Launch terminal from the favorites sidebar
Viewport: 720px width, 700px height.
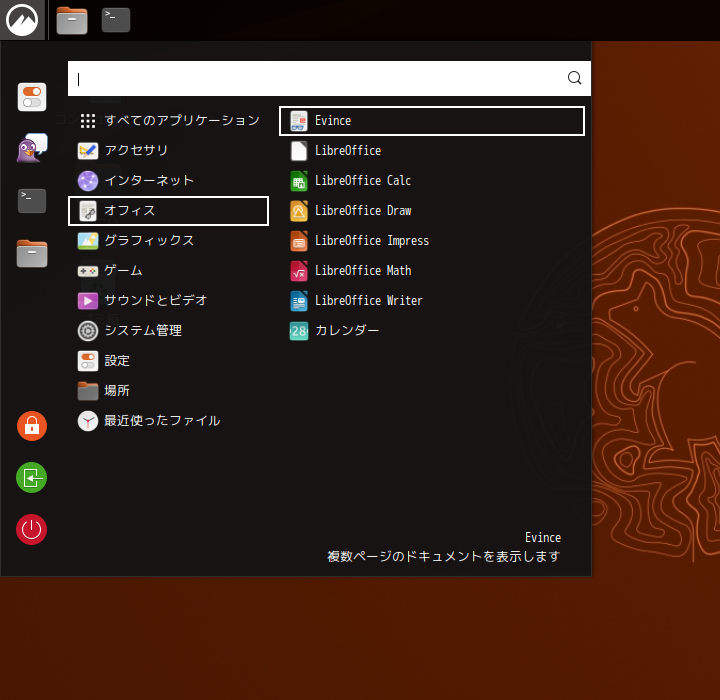(x=32, y=201)
